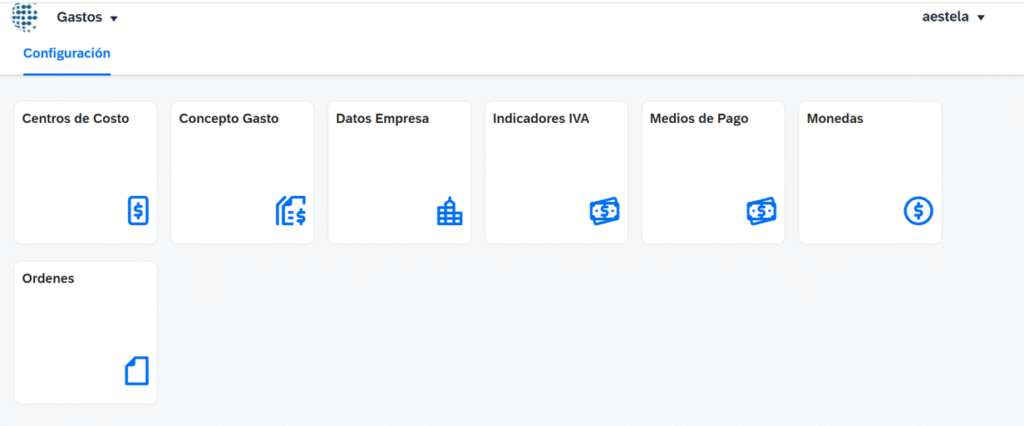Open the Centros de Costo title
The height and width of the screenshot is (426, 1024).
(x=75, y=119)
